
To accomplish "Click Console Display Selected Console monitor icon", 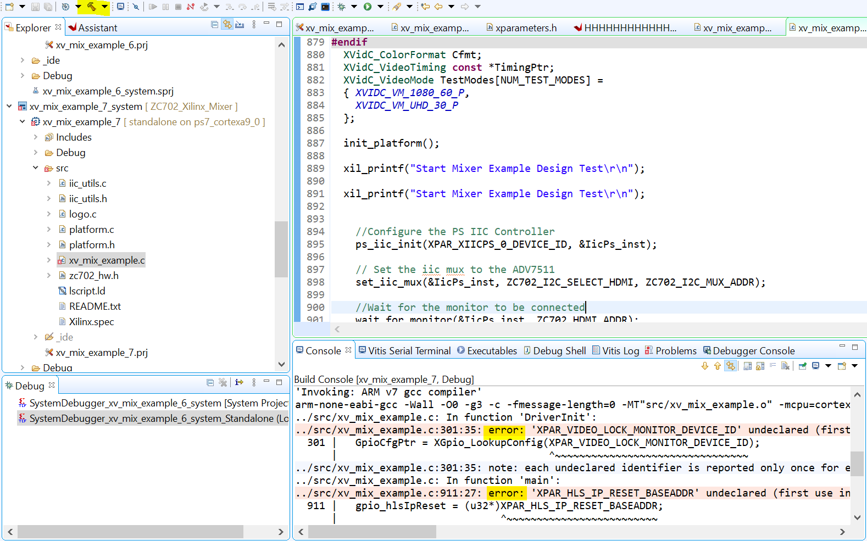I will pyautogui.click(x=816, y=366).
